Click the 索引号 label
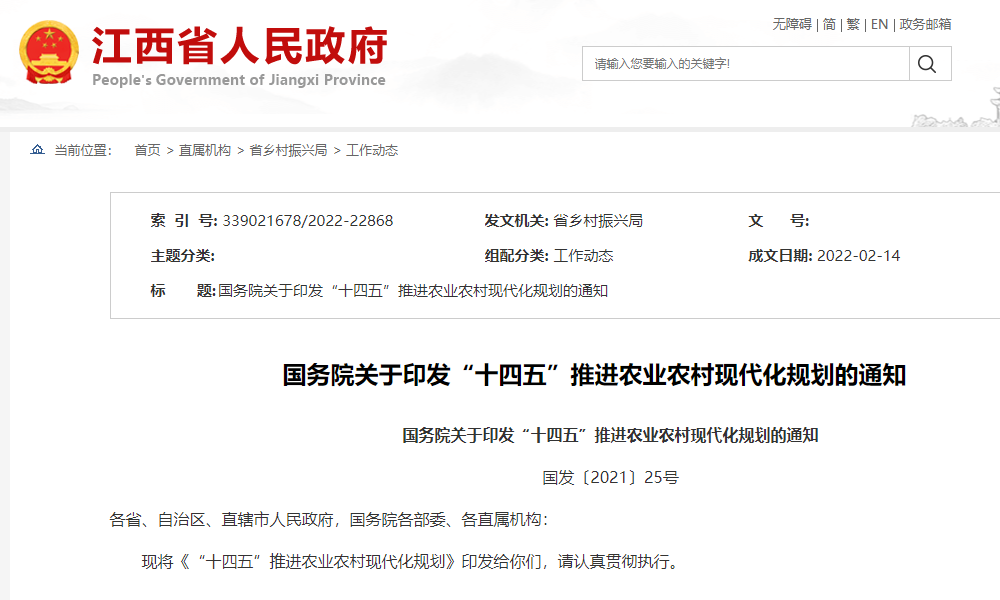Image resolution: width=1000 pixels, height=600 pixels. (x=184, y=221)
